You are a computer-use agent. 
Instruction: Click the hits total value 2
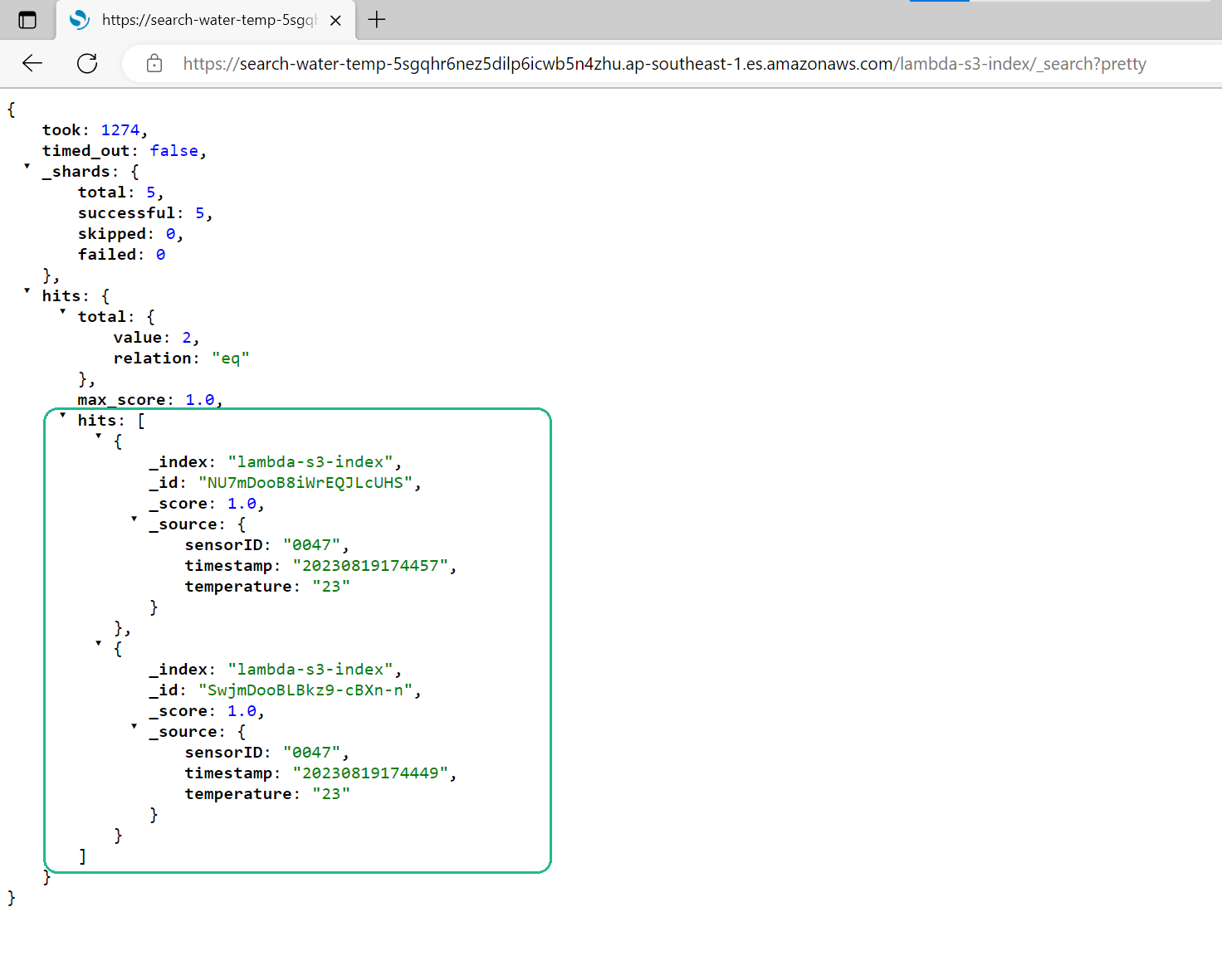187,338
